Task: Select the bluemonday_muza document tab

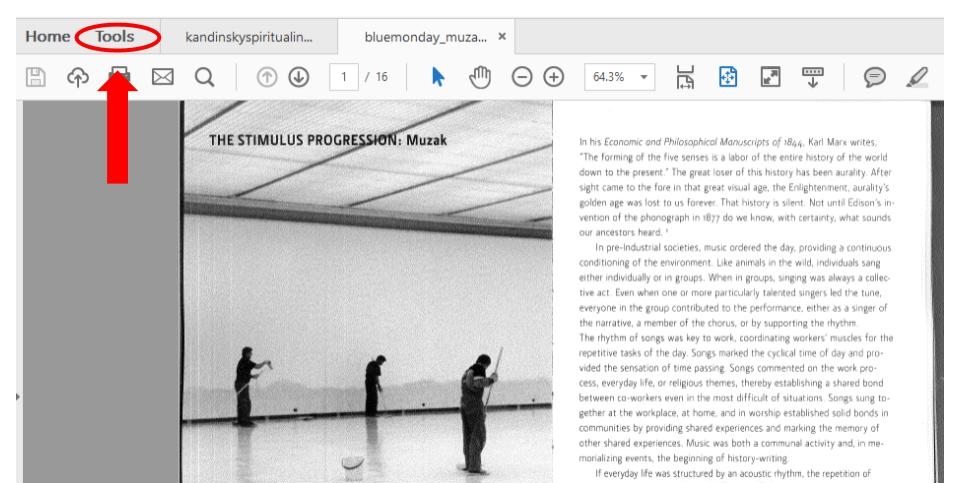Action: click(426, 37)
